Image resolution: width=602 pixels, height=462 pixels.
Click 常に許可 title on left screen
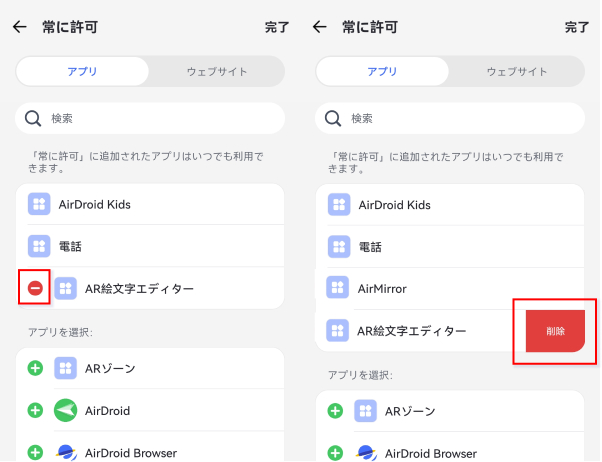(70, 27)
